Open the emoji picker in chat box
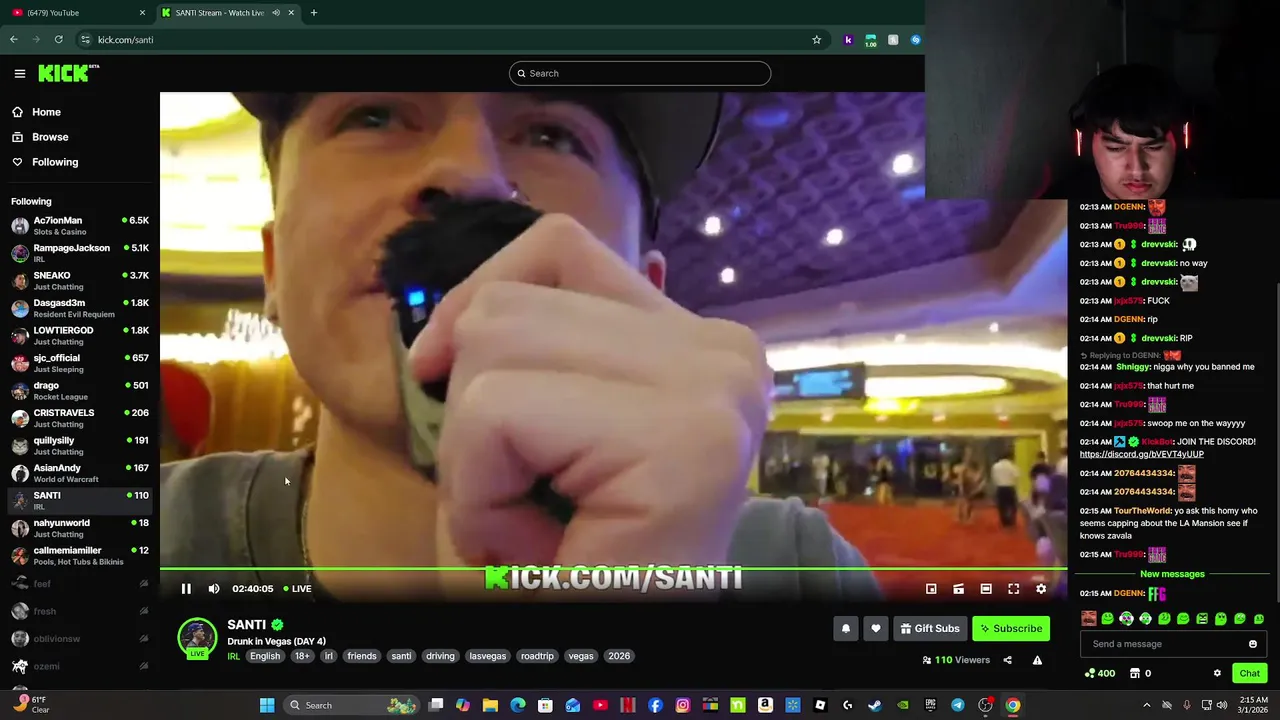 (1252, 644)
